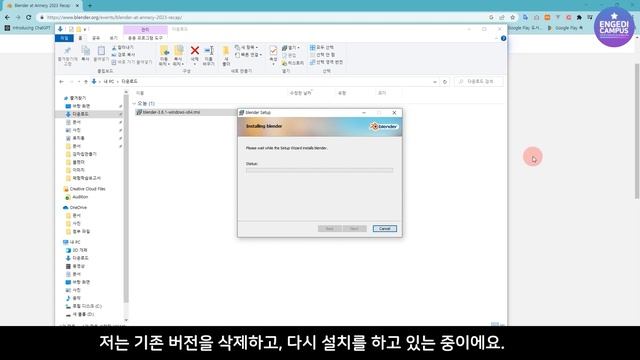Click the Introducing ChatGPT bookmark
This screenshot has height=360, width=640.
(x=27, y=28)
